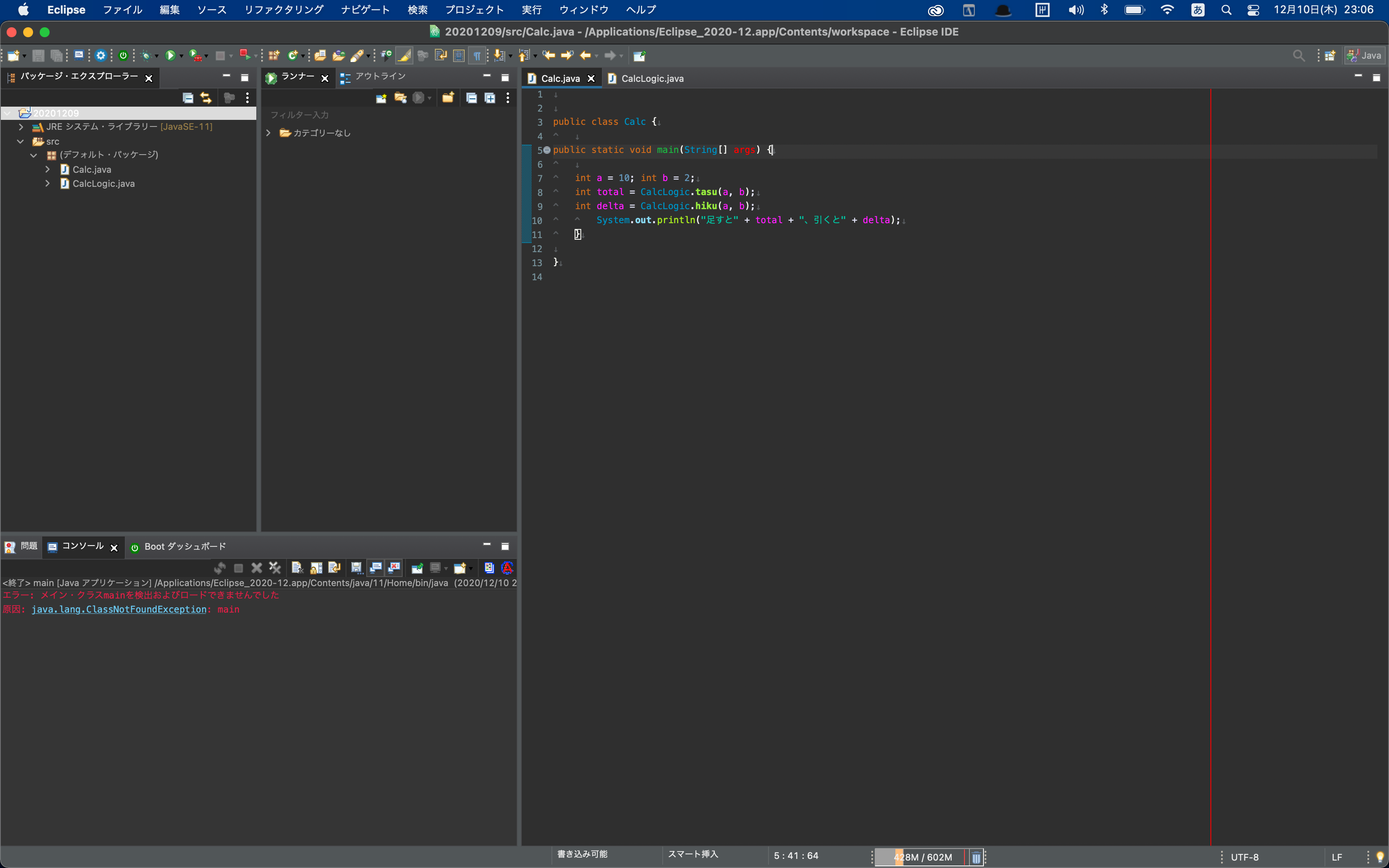Image resolution: width=1389 pixels, height=868 pixels.
Task: Click the Java perspective button
Action: click(x=1364, y=56)
